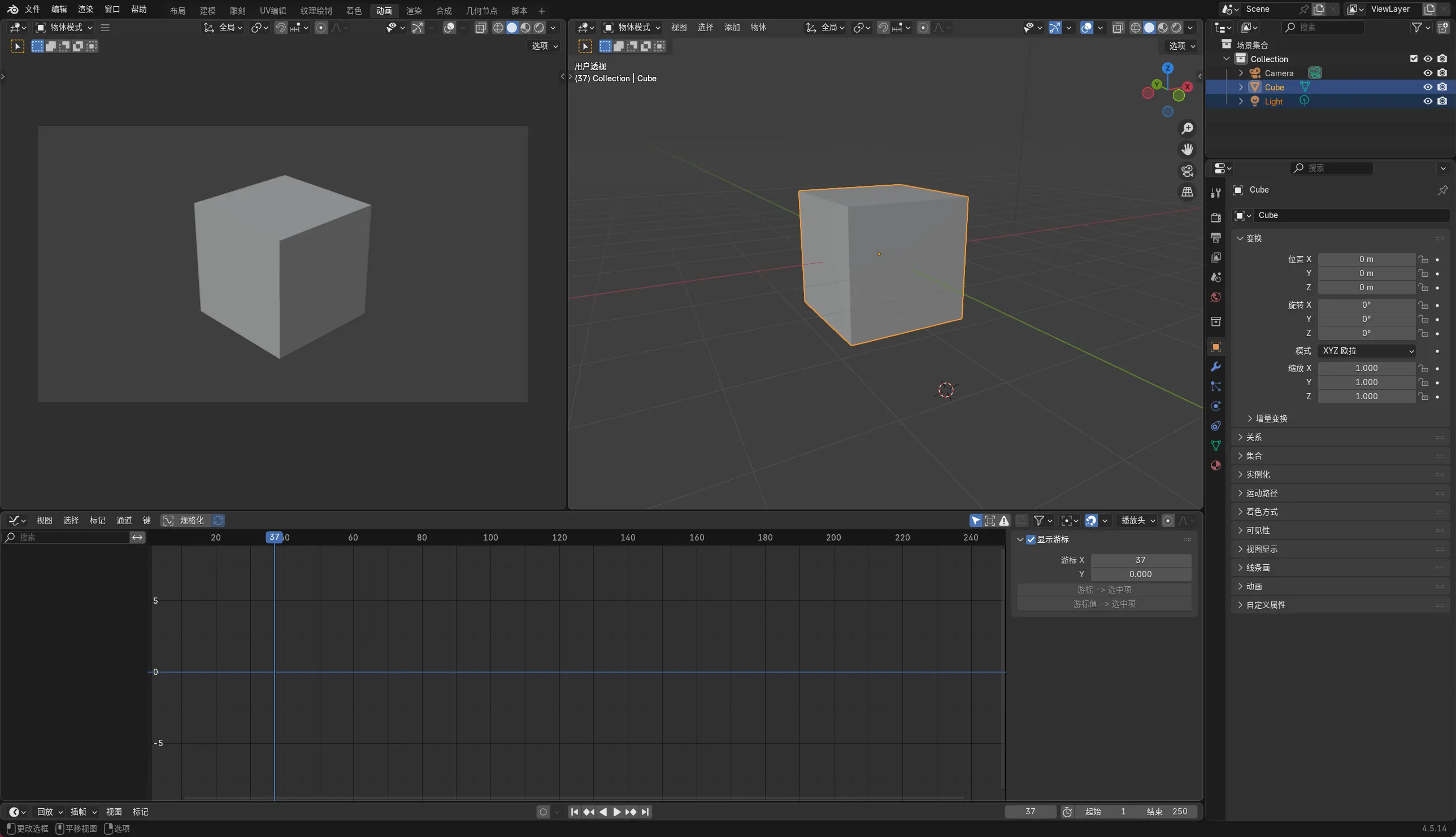Open the Material properties tab icon
The width and height of the screenshot is (1456, 837).
pyautogui.click(x=1216, y=465)
